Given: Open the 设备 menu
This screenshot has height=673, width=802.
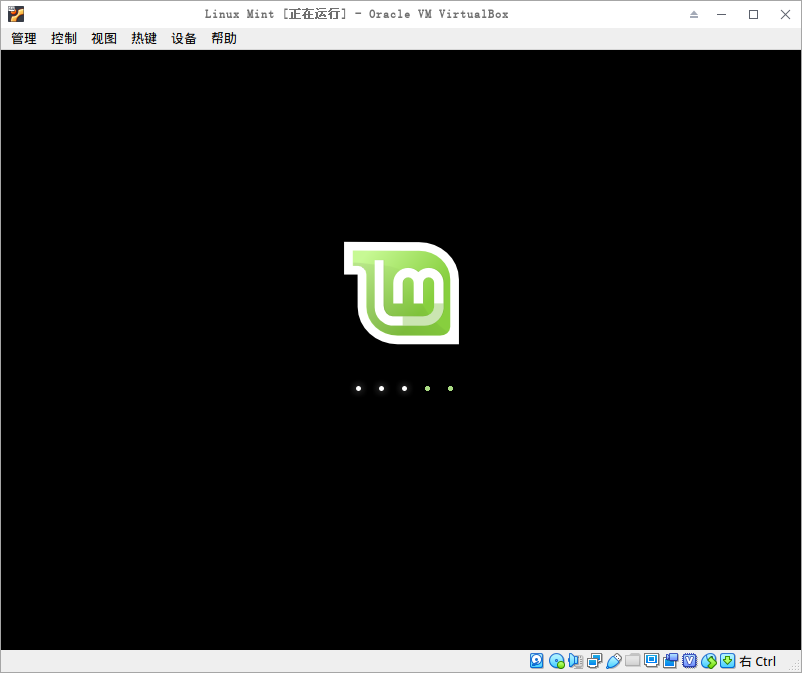Looking at the screenshot, I should (183, 38).
